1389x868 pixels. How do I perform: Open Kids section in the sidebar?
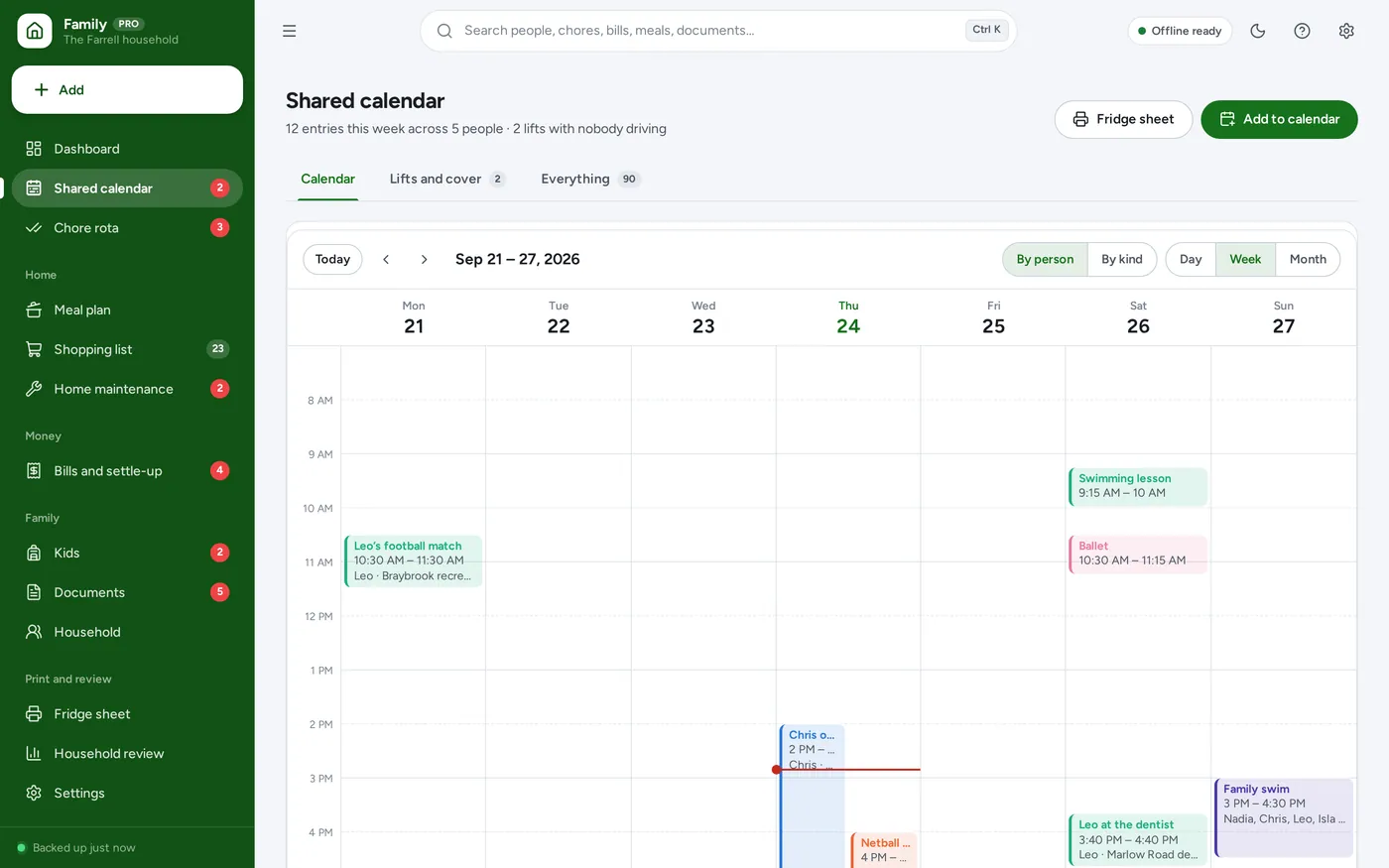[x=127, y=553]
